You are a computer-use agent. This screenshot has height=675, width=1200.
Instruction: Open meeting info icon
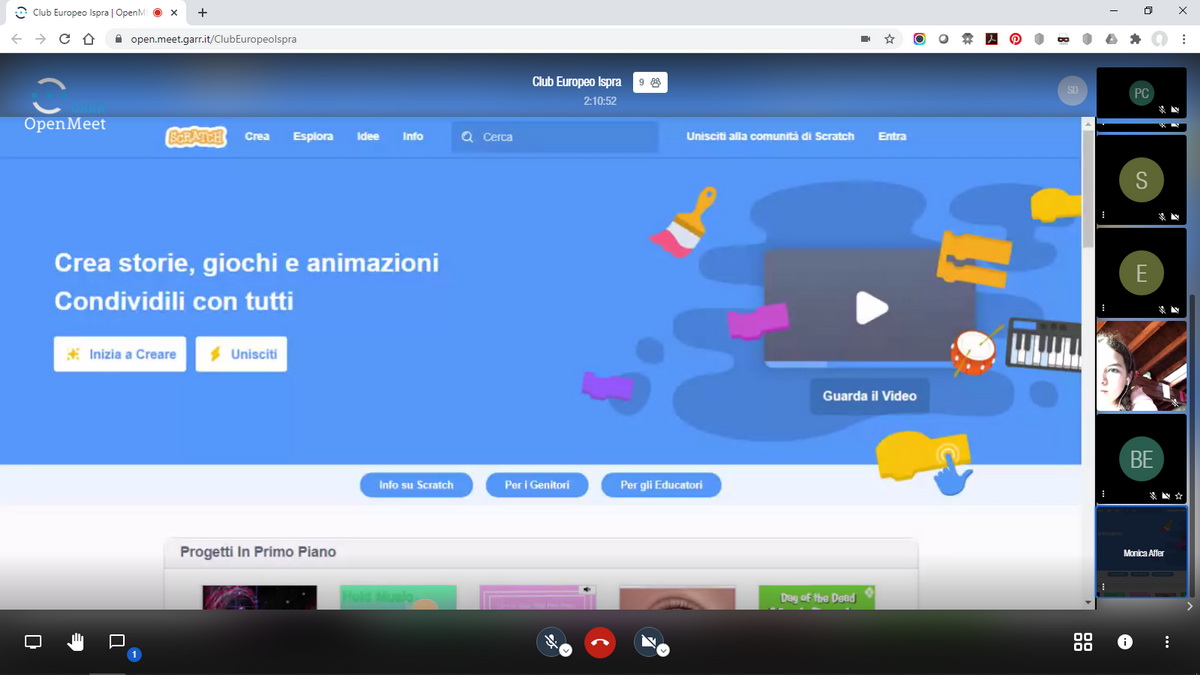(1125, 642)
